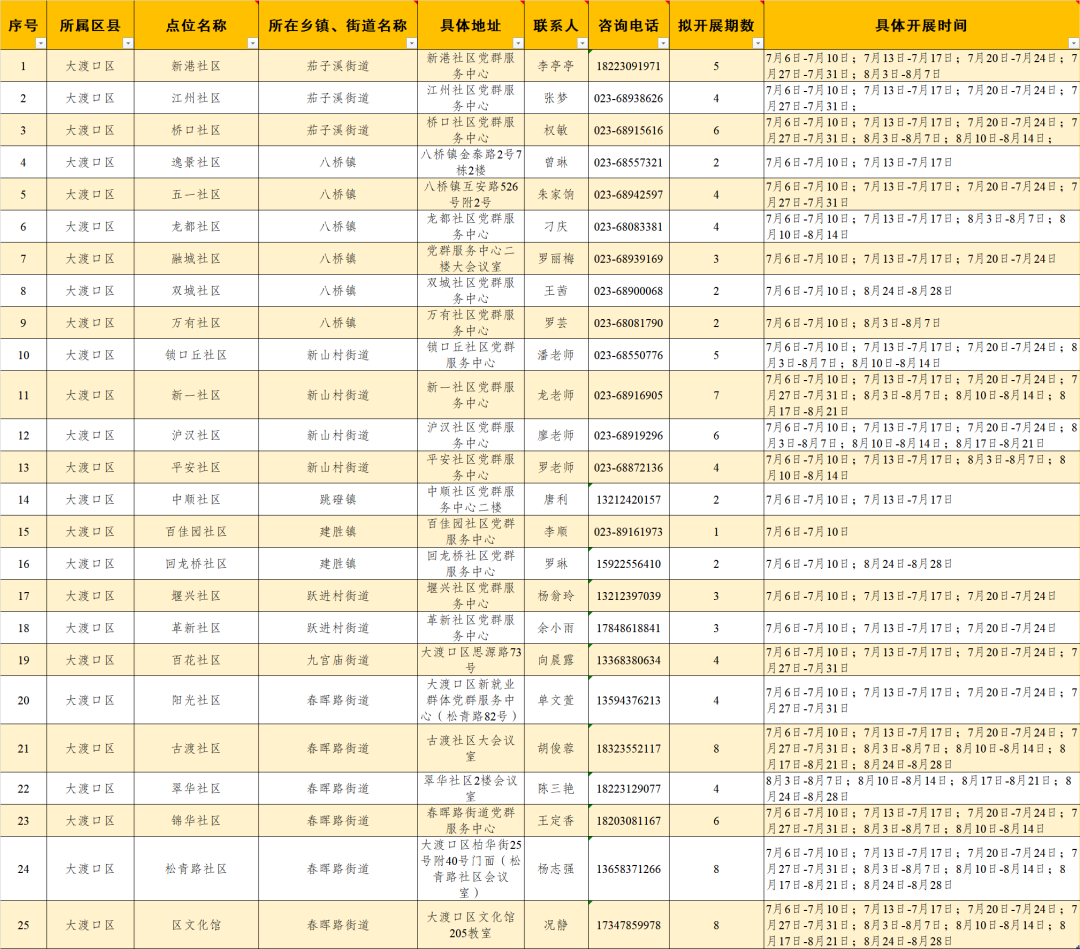
Task: Select the 跳磴镇 town cell
Action: (338, 500)
